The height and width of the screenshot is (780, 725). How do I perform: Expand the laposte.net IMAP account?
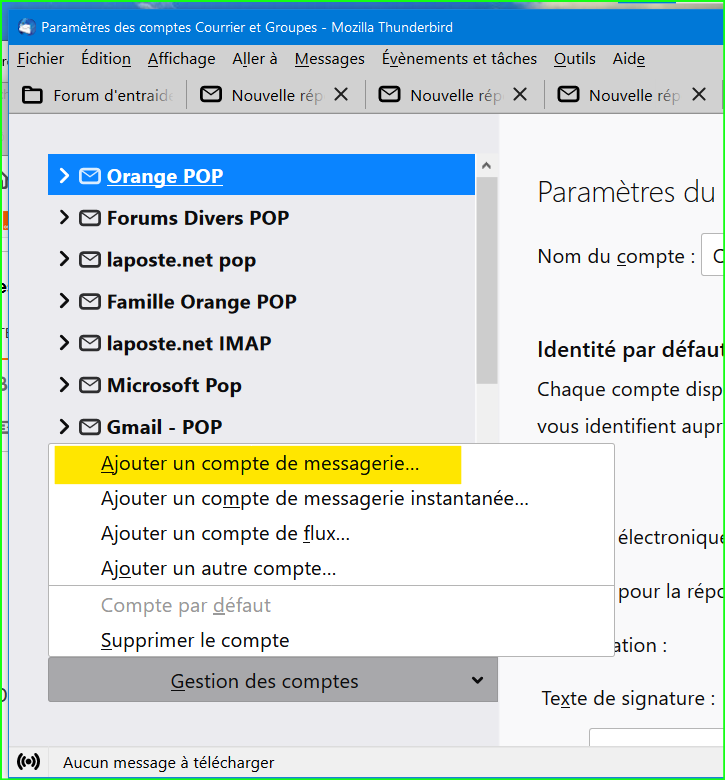point(64,343)
